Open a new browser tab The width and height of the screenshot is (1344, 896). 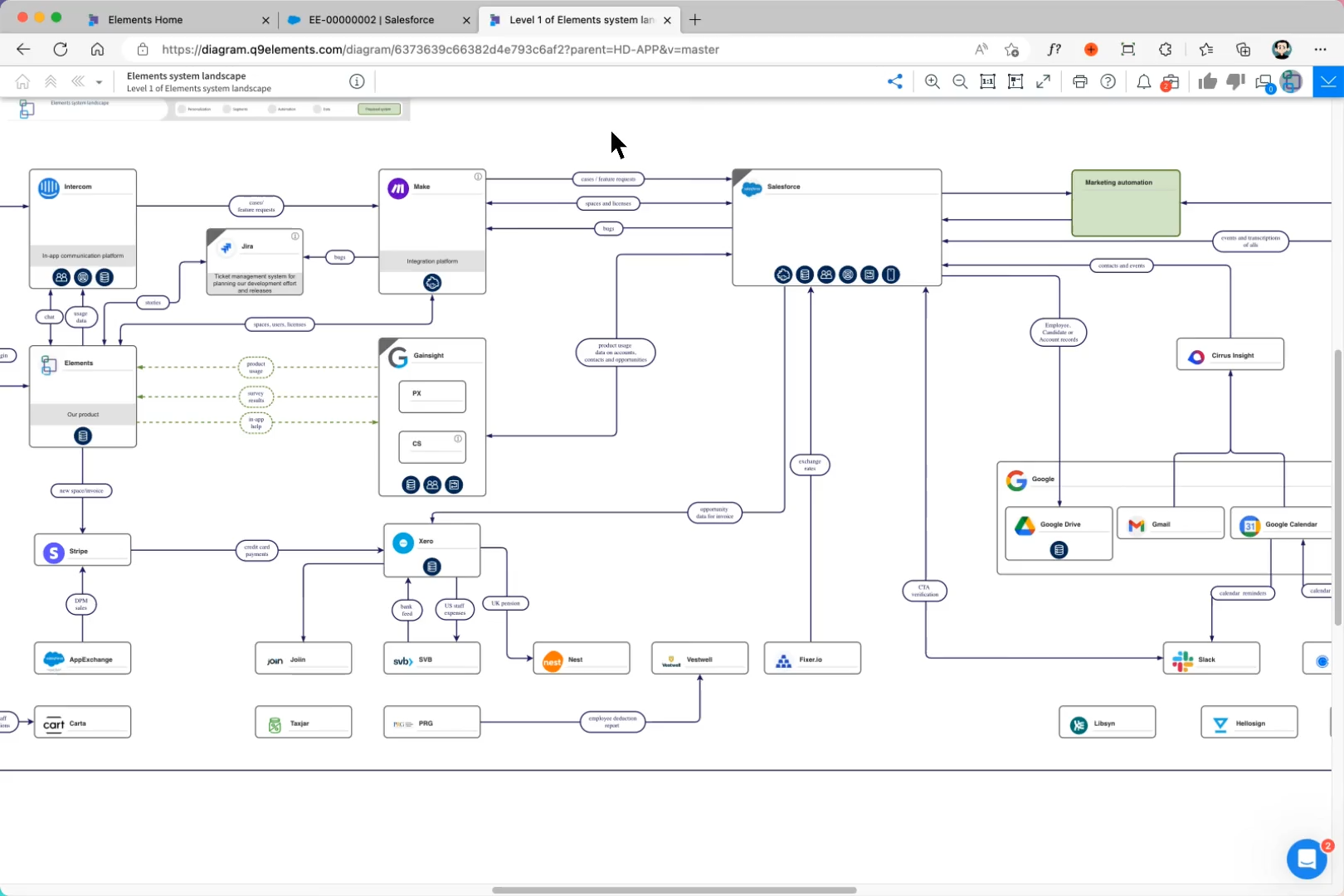point(695,19)
